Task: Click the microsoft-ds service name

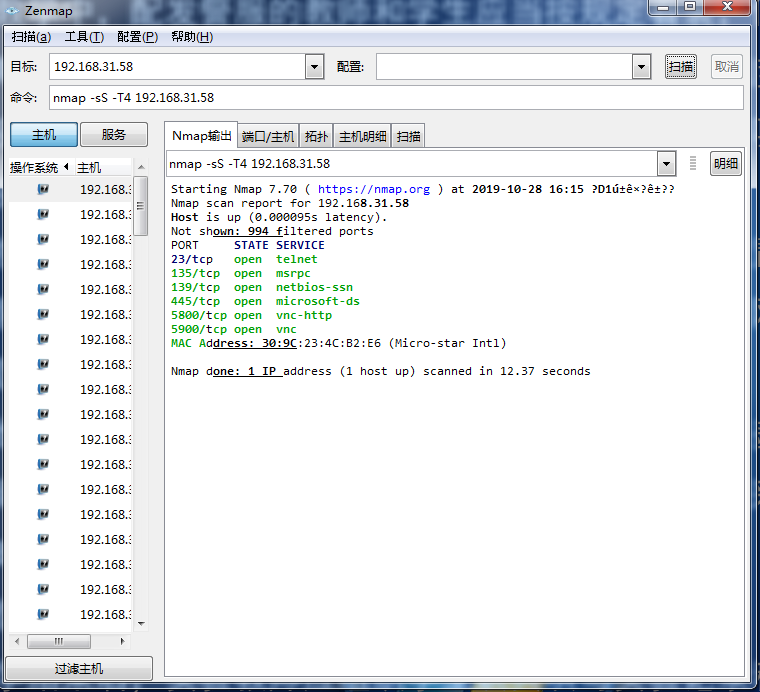Action: point(317,301)
